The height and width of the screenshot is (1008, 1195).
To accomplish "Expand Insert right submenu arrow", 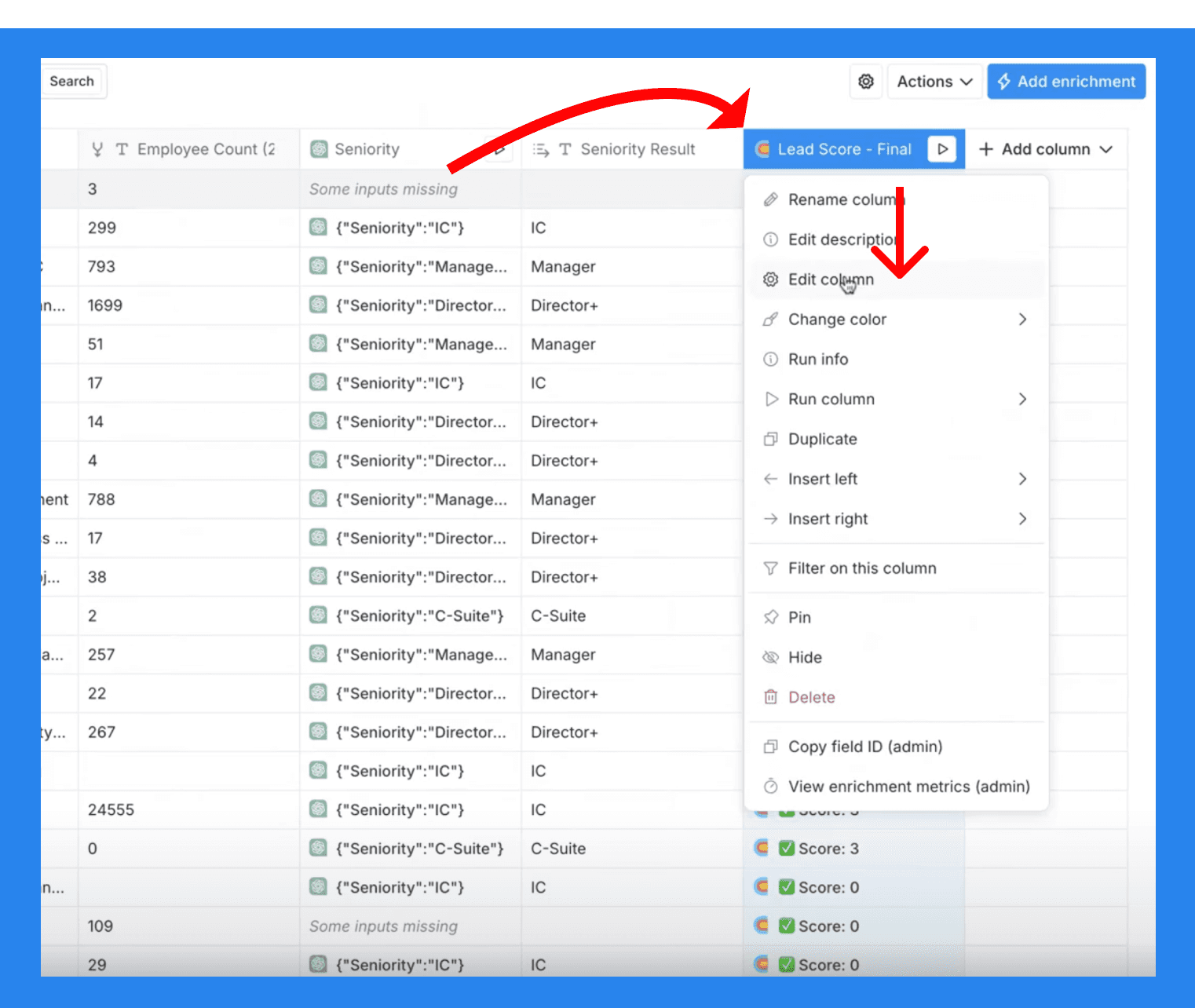I will click(1022, 519).
